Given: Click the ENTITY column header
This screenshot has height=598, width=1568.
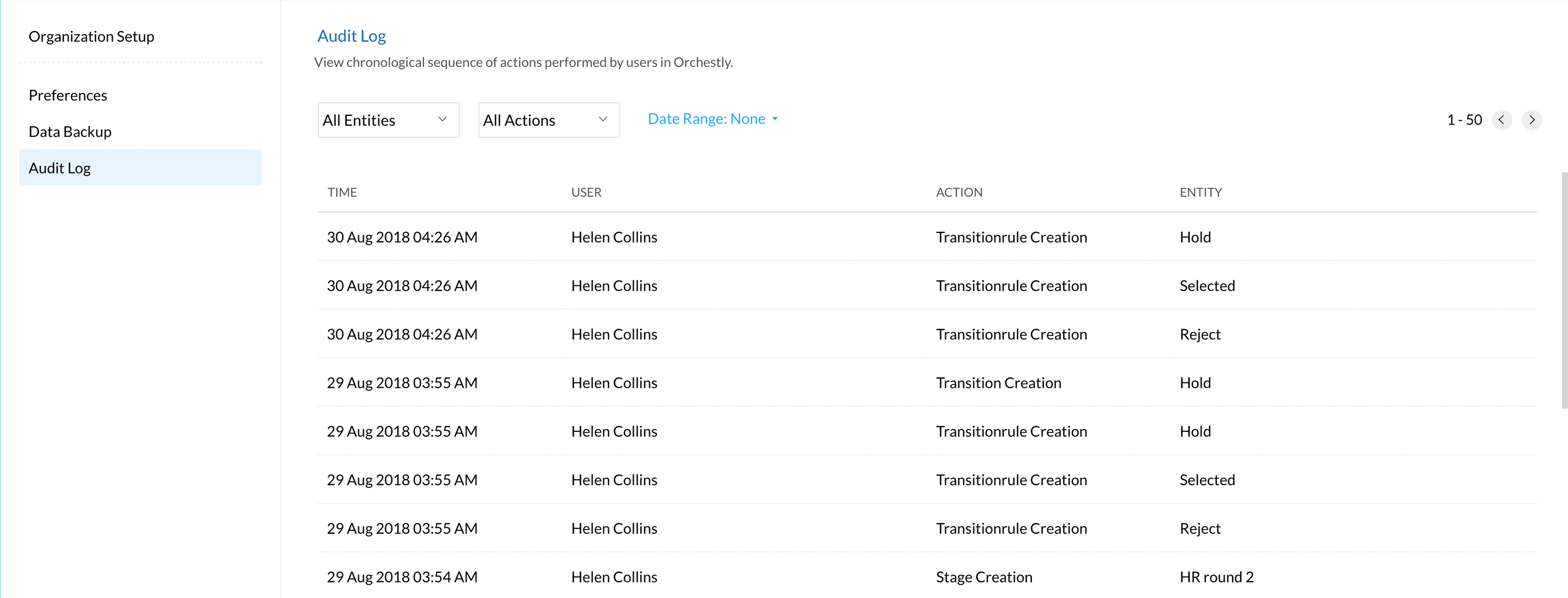Looking at the screenshot, I should click(1200, 192).
